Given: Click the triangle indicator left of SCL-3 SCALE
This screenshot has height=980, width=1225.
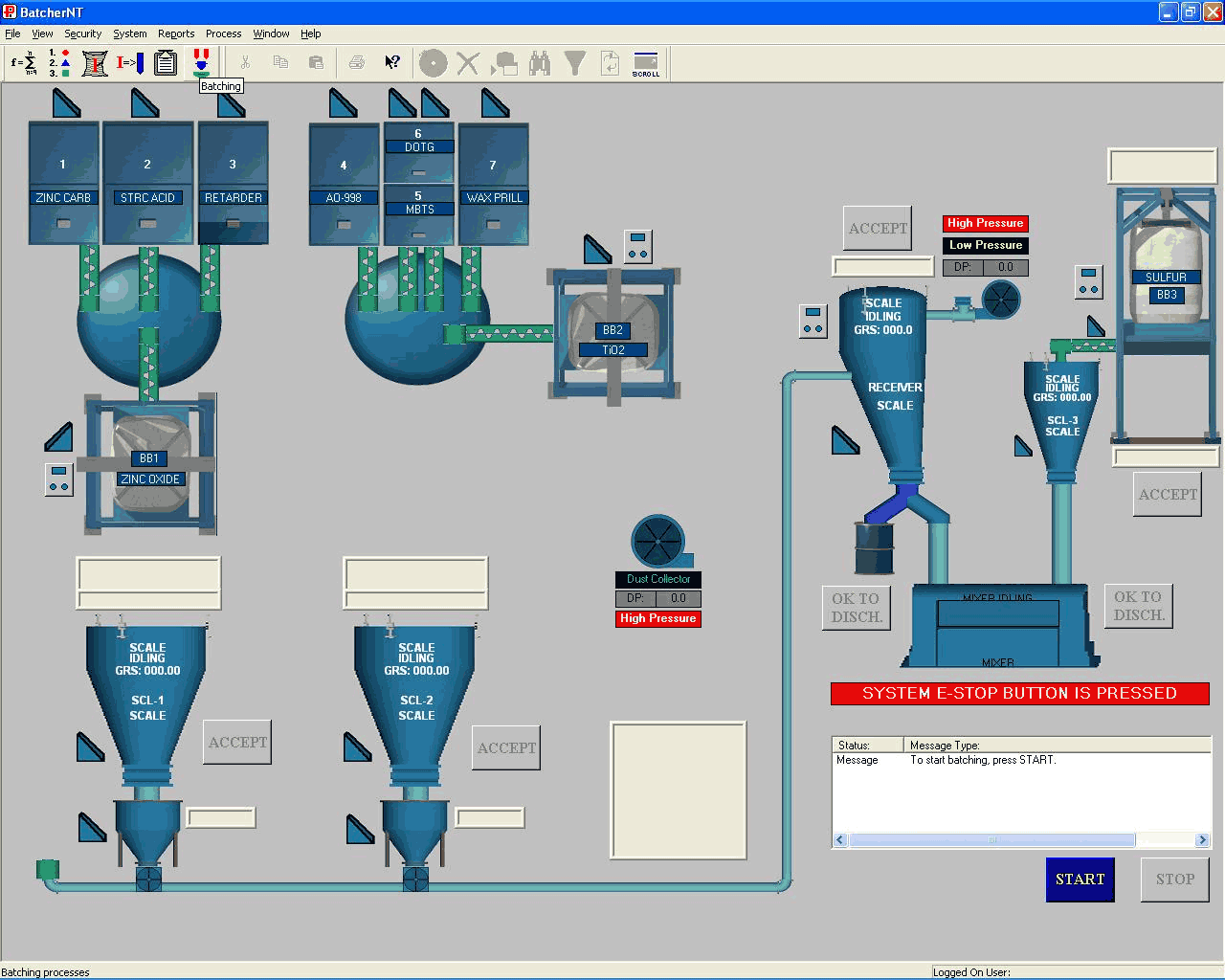Looking at the screenshot, I should tap(1023, 446).
